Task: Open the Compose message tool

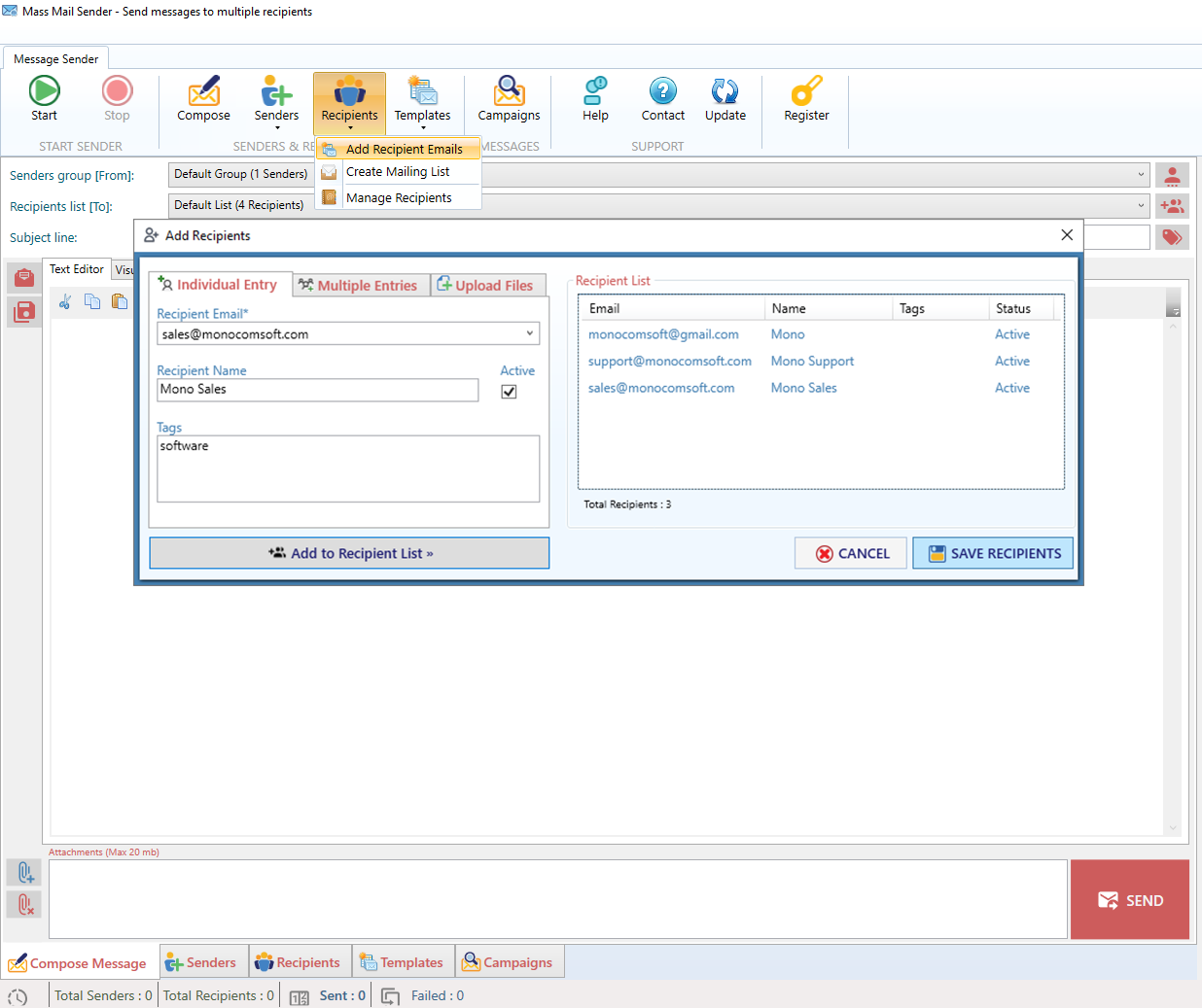Action: pos(203,99)
